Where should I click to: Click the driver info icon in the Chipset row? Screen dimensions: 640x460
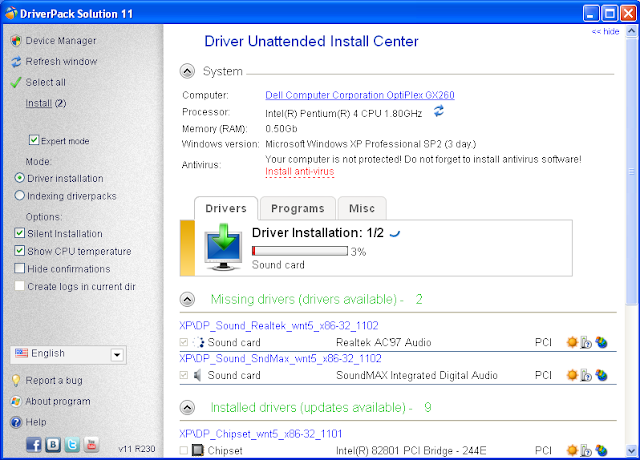tap(586, 451)
